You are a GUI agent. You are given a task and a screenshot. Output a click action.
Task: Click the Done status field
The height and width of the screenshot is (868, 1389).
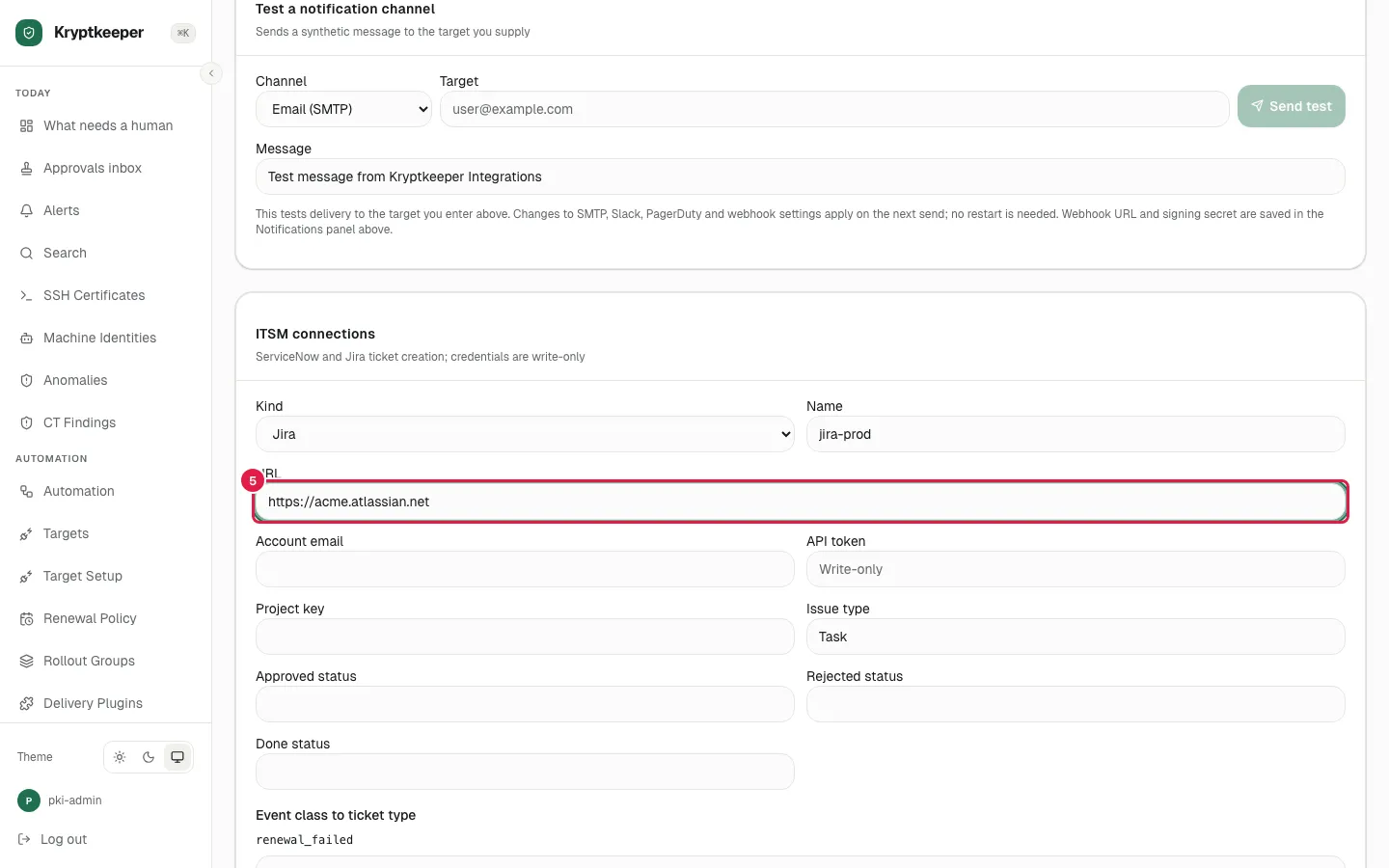(x=525, y=772)
